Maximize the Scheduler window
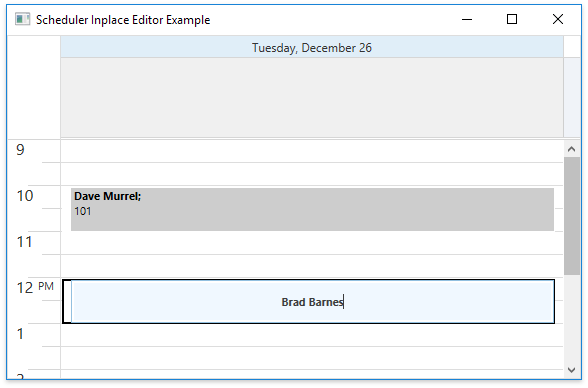The width and height of the screenshot is (588, 388). (x=512, y=19)
